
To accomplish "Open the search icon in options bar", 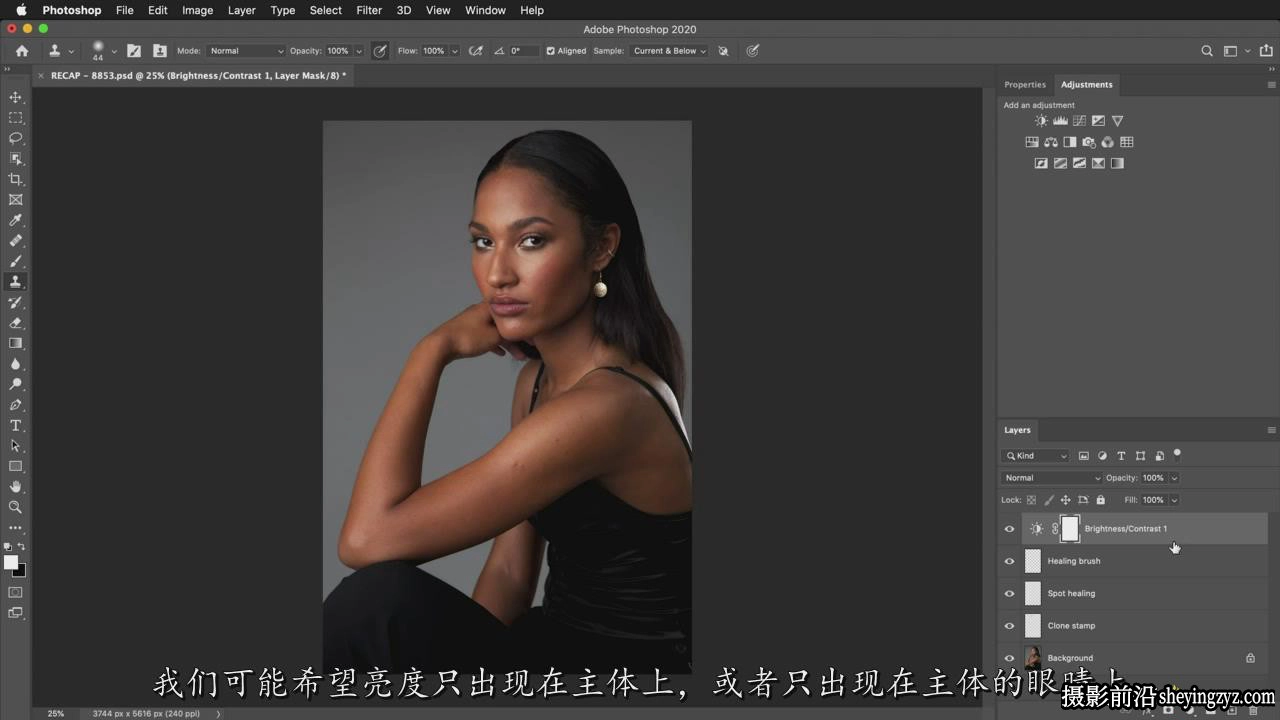I will coord(1207,51).
